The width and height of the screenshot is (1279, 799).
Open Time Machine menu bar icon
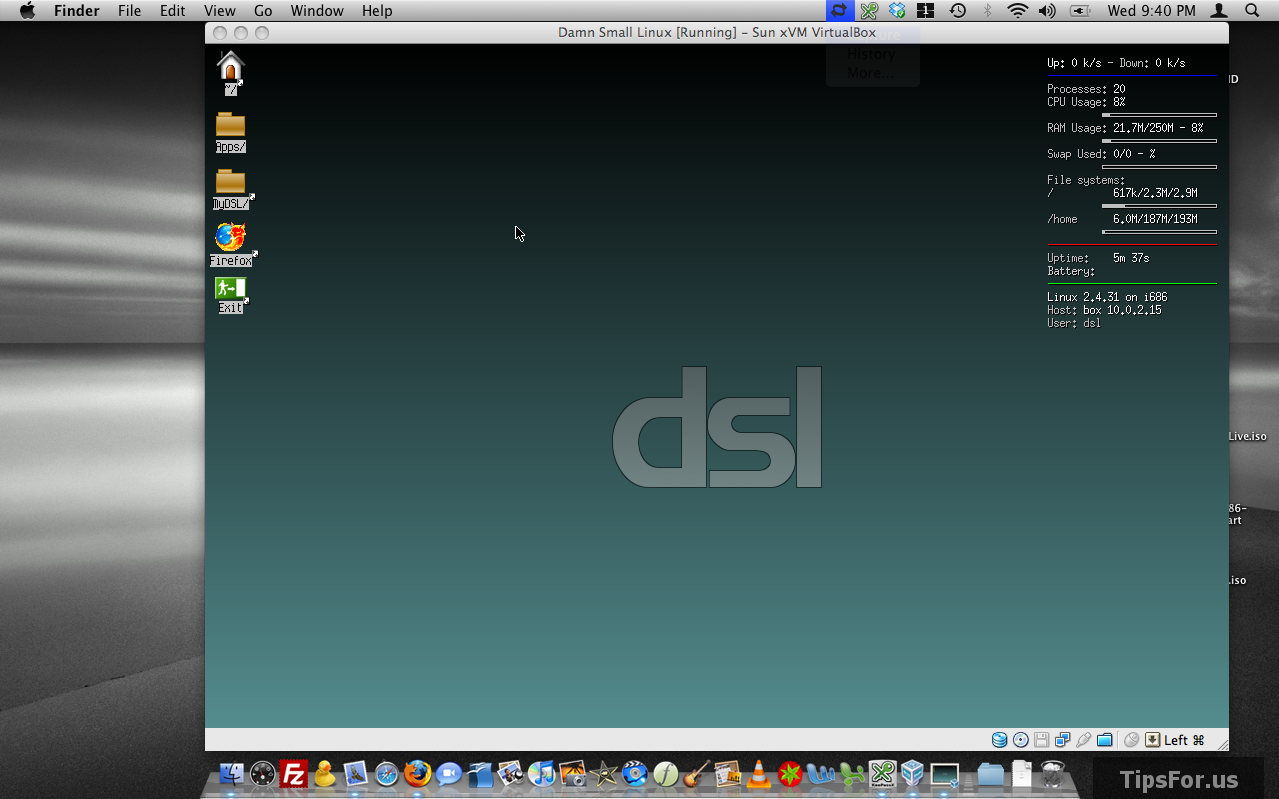tap(957, 11)
